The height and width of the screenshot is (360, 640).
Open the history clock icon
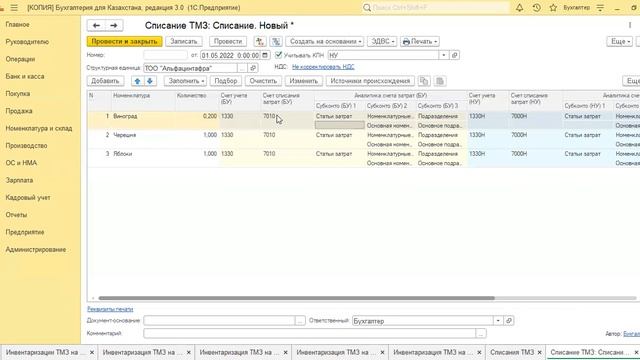pyautogui.click(x=536, y=8)
